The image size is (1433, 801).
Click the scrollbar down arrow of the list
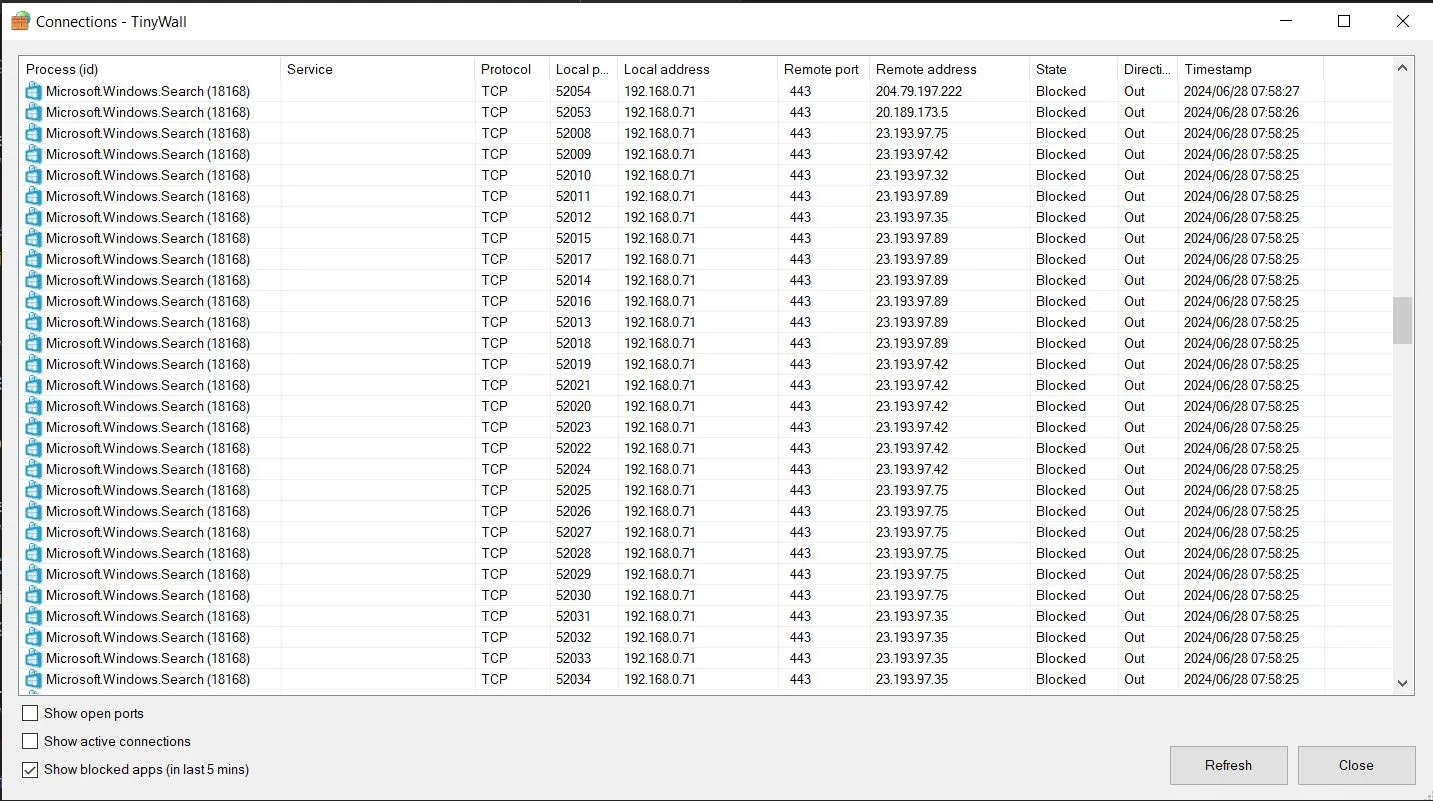click(1402, 683)
